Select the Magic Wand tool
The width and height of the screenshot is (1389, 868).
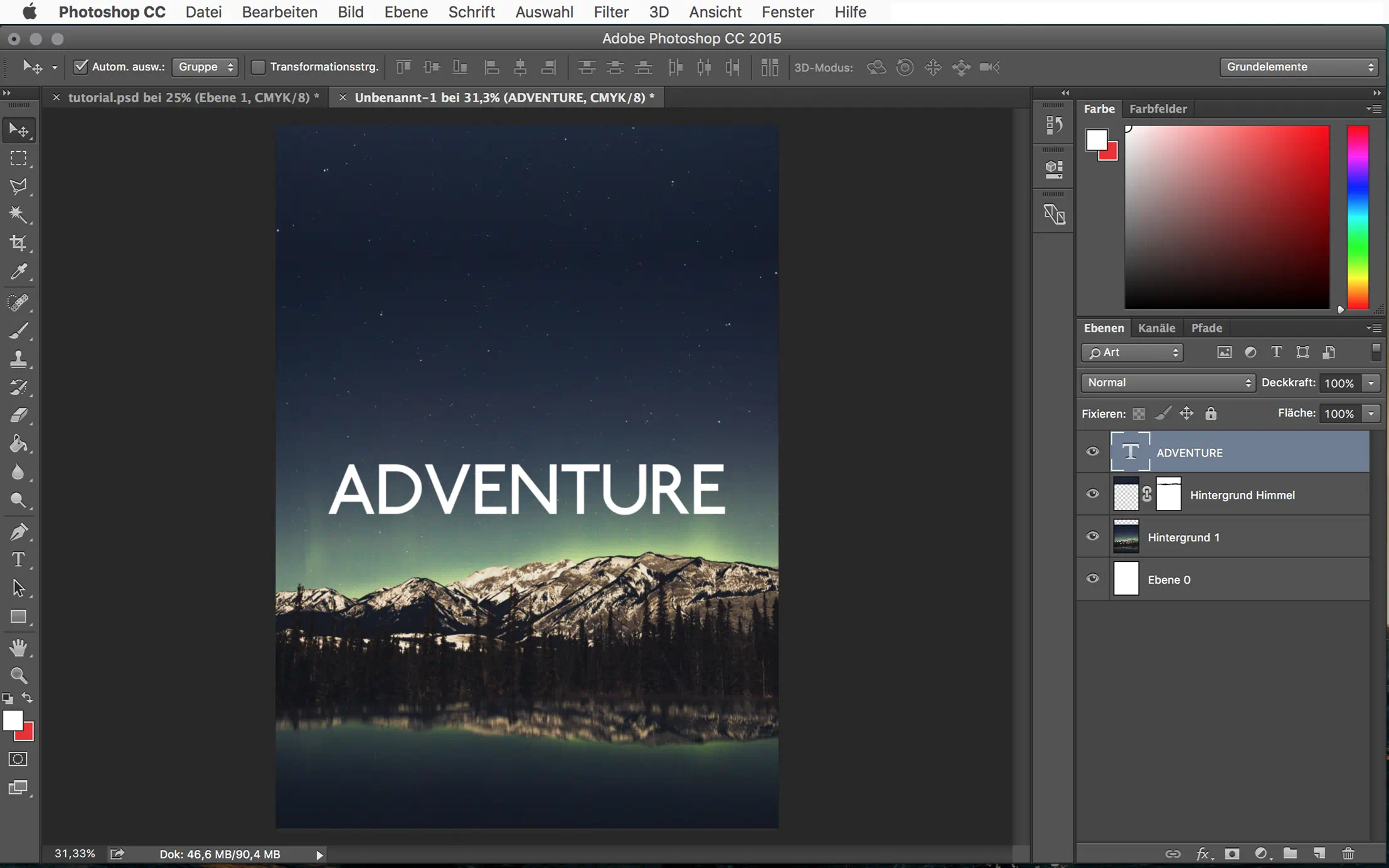(x=18, y=214)
